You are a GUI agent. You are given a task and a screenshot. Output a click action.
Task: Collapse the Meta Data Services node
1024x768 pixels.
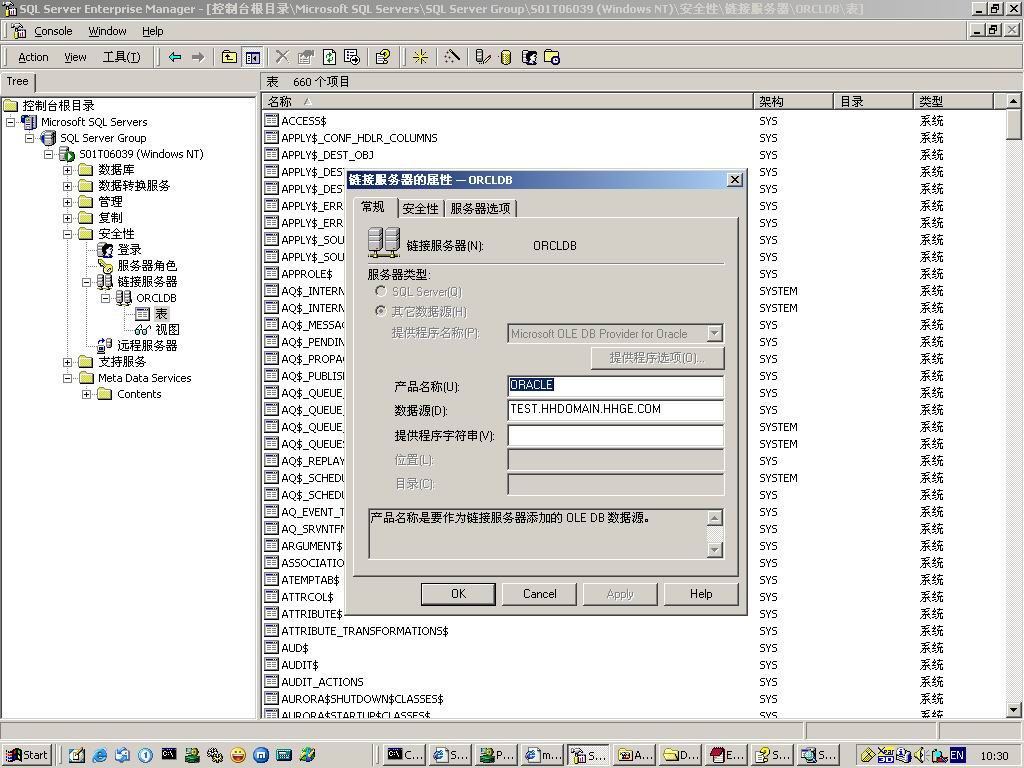pos(67,378)
